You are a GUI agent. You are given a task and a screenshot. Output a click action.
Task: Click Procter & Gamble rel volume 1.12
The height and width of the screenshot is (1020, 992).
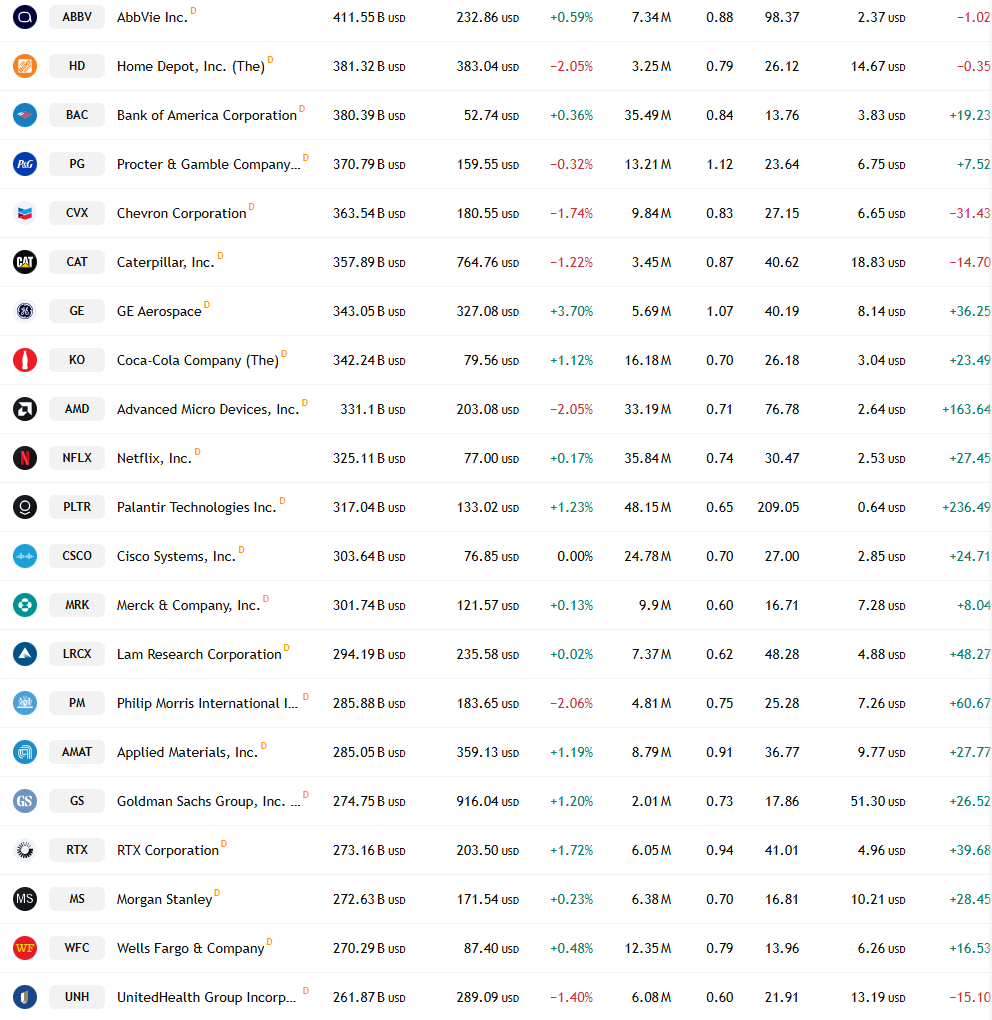click(719, 165)
